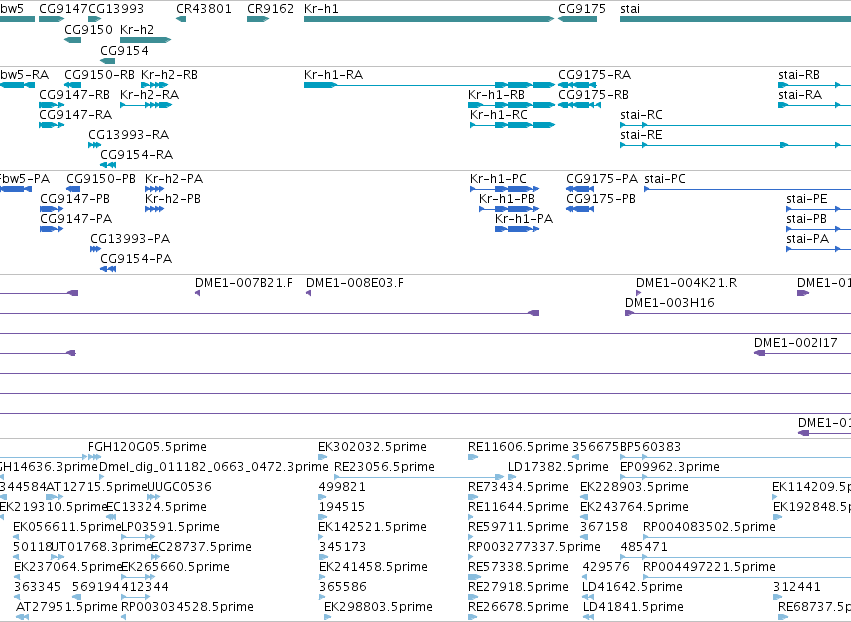The width and height of the screenshot is (851, 622).
Task: Open the stai gene label
Action: click(x=630, y=9)
